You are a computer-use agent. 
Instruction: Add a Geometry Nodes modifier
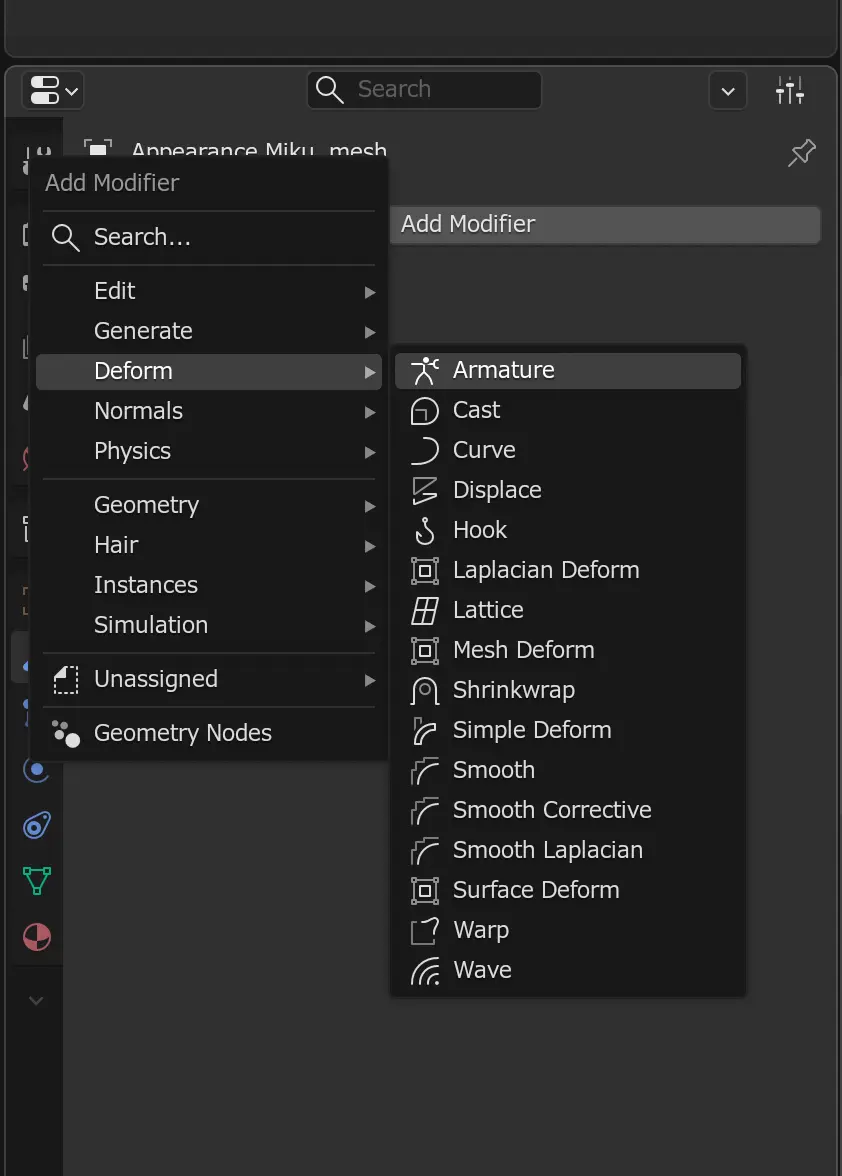(208, 734)
